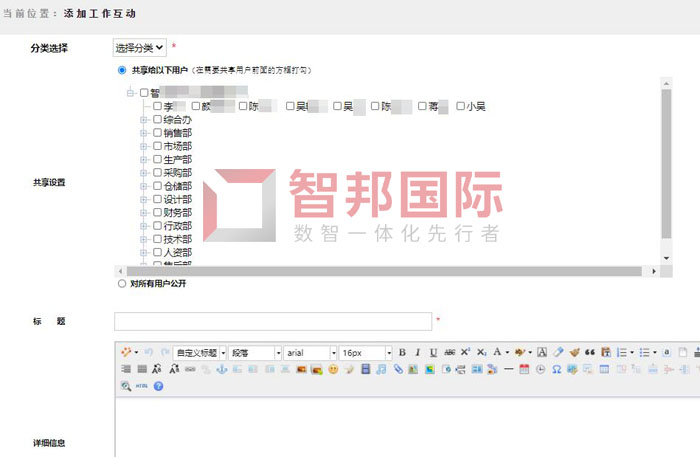Collapse the root company tree node

[x=130, y=93]
